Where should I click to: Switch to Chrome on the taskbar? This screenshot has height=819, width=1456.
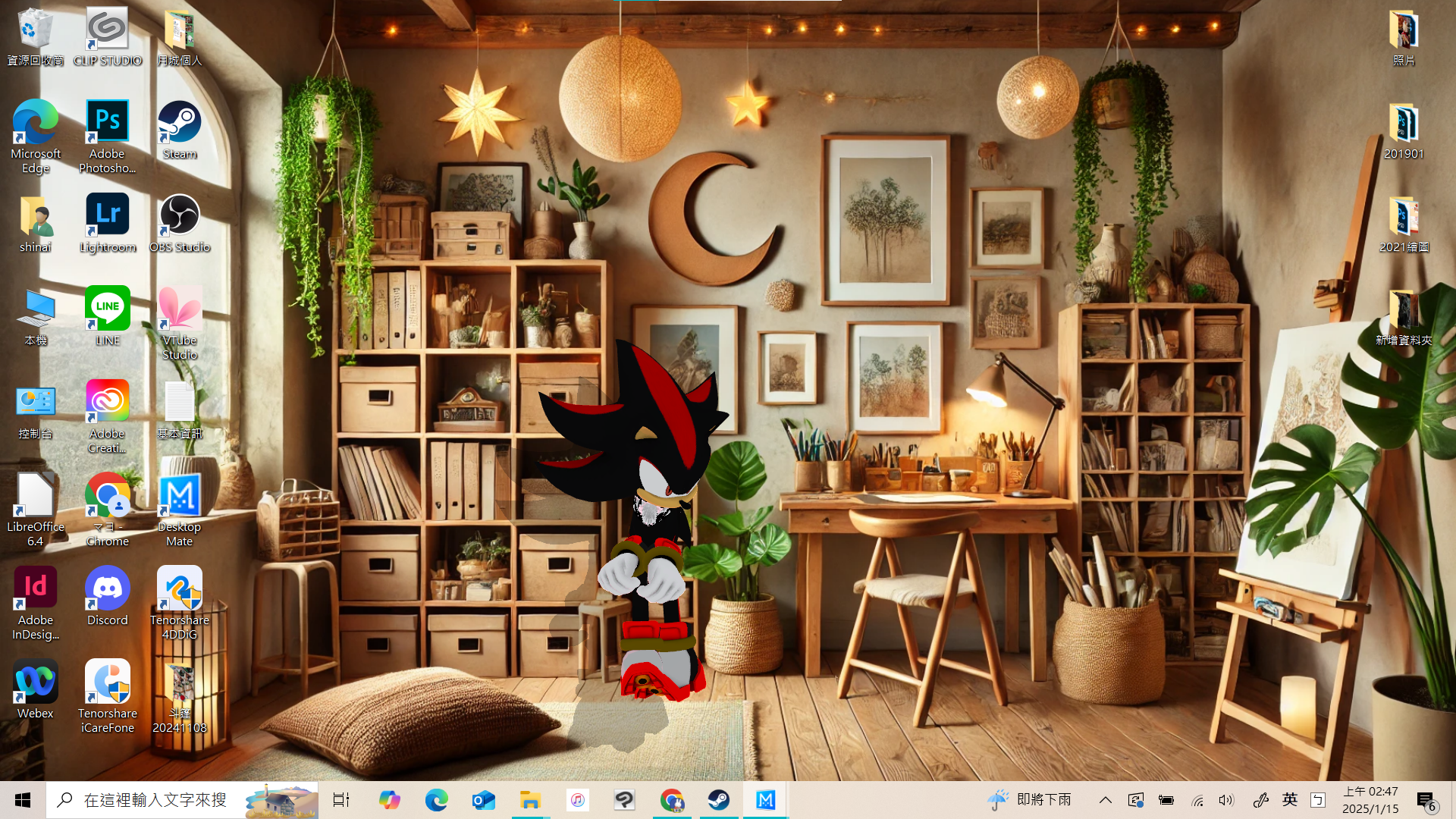pos(671,800)
